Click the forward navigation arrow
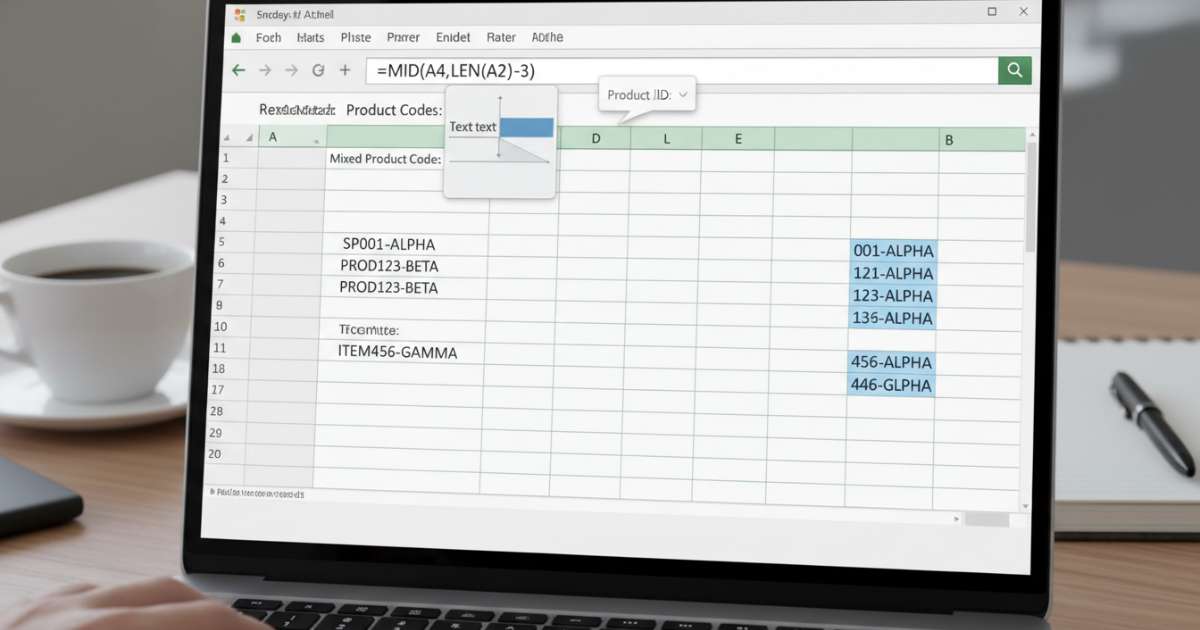1200x630 pixels. 265,70
